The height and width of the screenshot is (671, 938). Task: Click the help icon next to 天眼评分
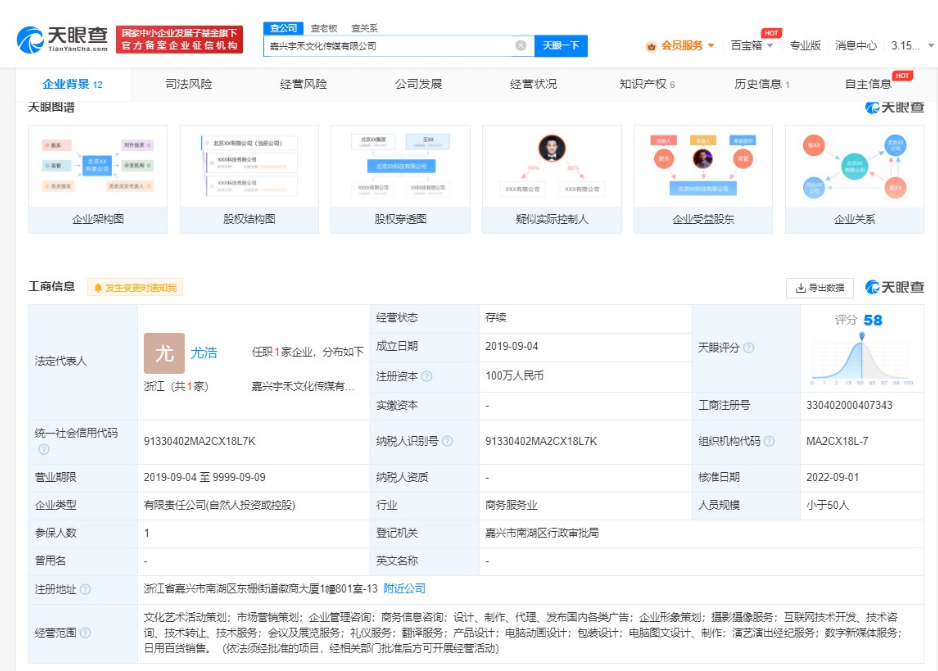click(x=748, y=347)
